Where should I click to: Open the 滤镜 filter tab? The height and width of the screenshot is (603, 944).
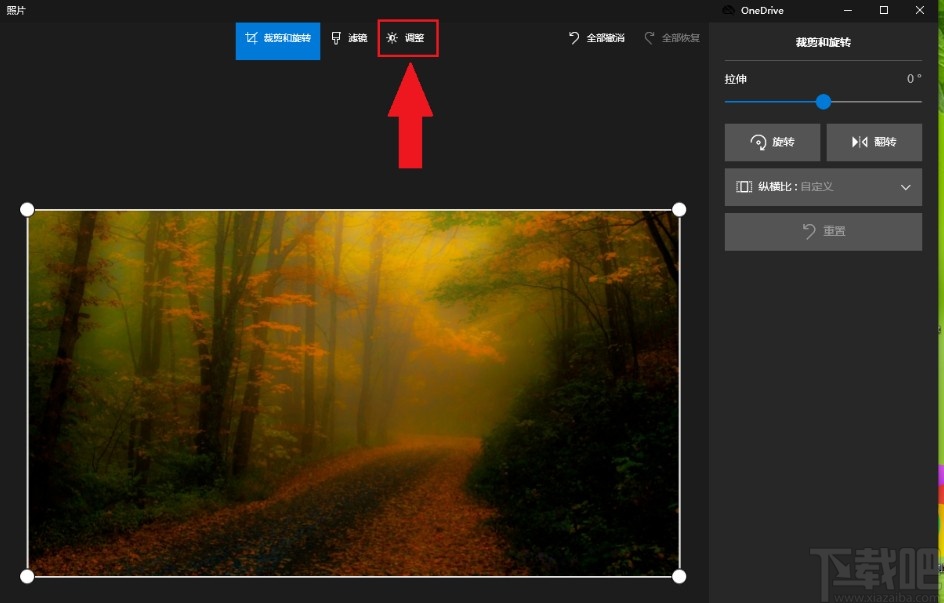point(349,39)
